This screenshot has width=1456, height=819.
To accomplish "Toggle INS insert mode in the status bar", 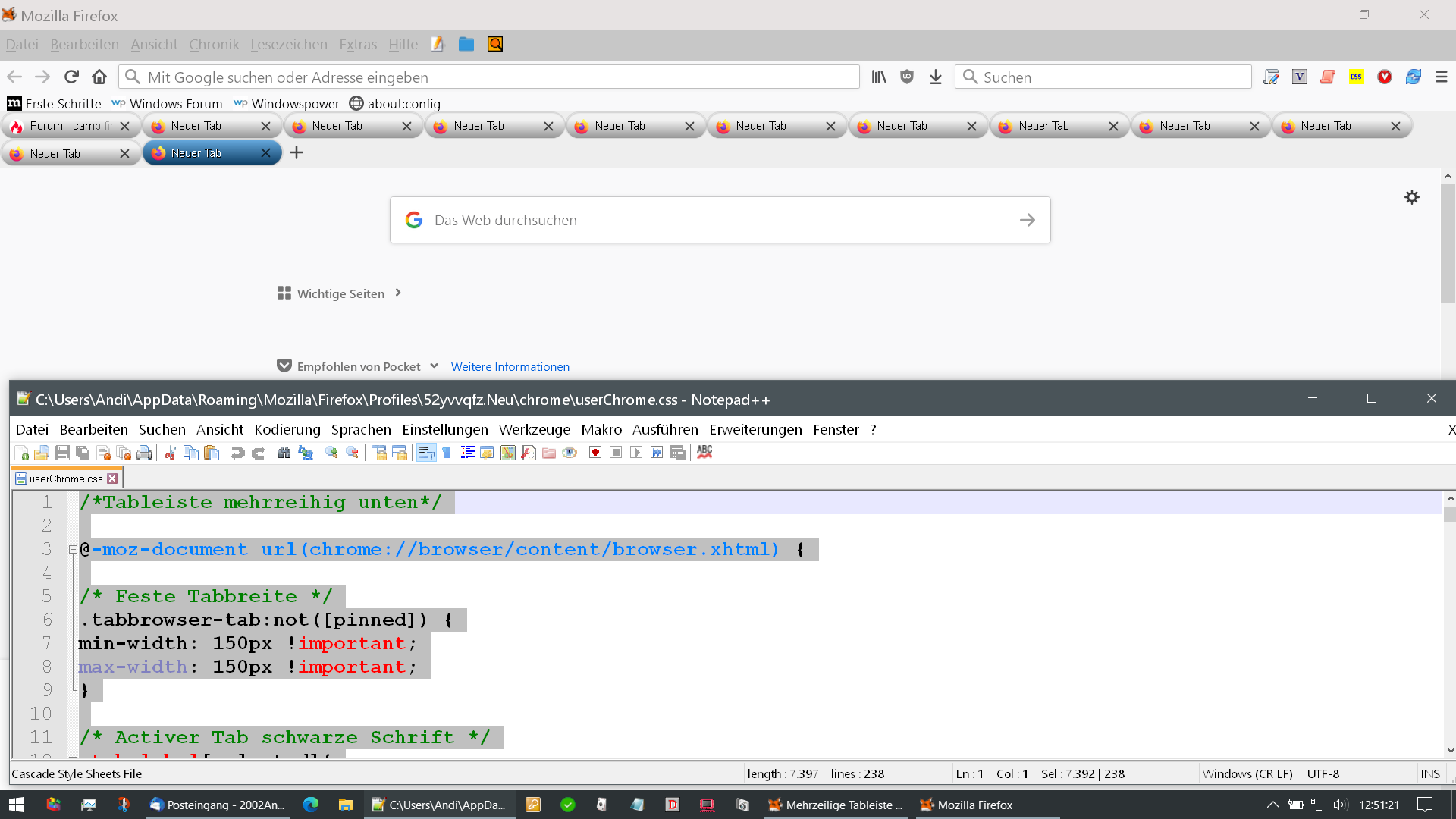I will (1430, 773).
